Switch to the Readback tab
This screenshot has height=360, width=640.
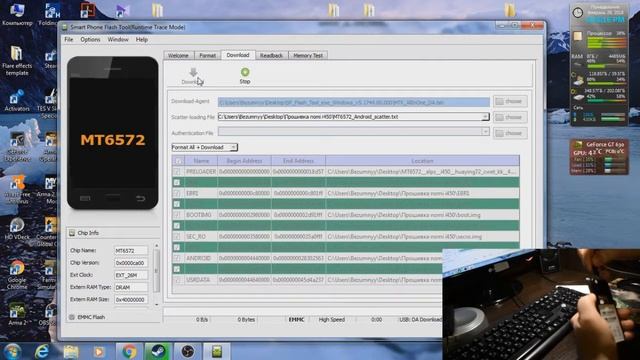tap(271, 56)
